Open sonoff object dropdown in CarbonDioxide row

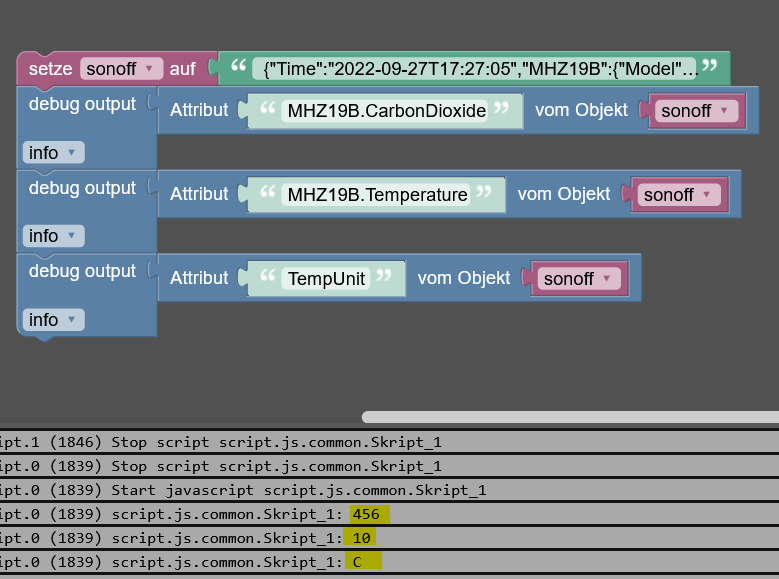coord(696,111)
